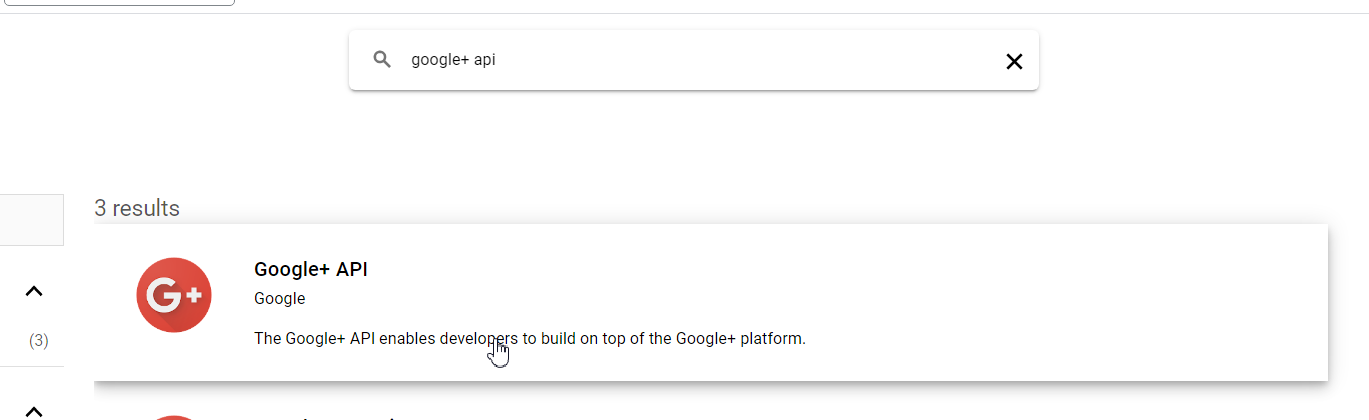1369x420 pixels.
Task: Click the magnifying glass search icon
Action: coord(382,60)
